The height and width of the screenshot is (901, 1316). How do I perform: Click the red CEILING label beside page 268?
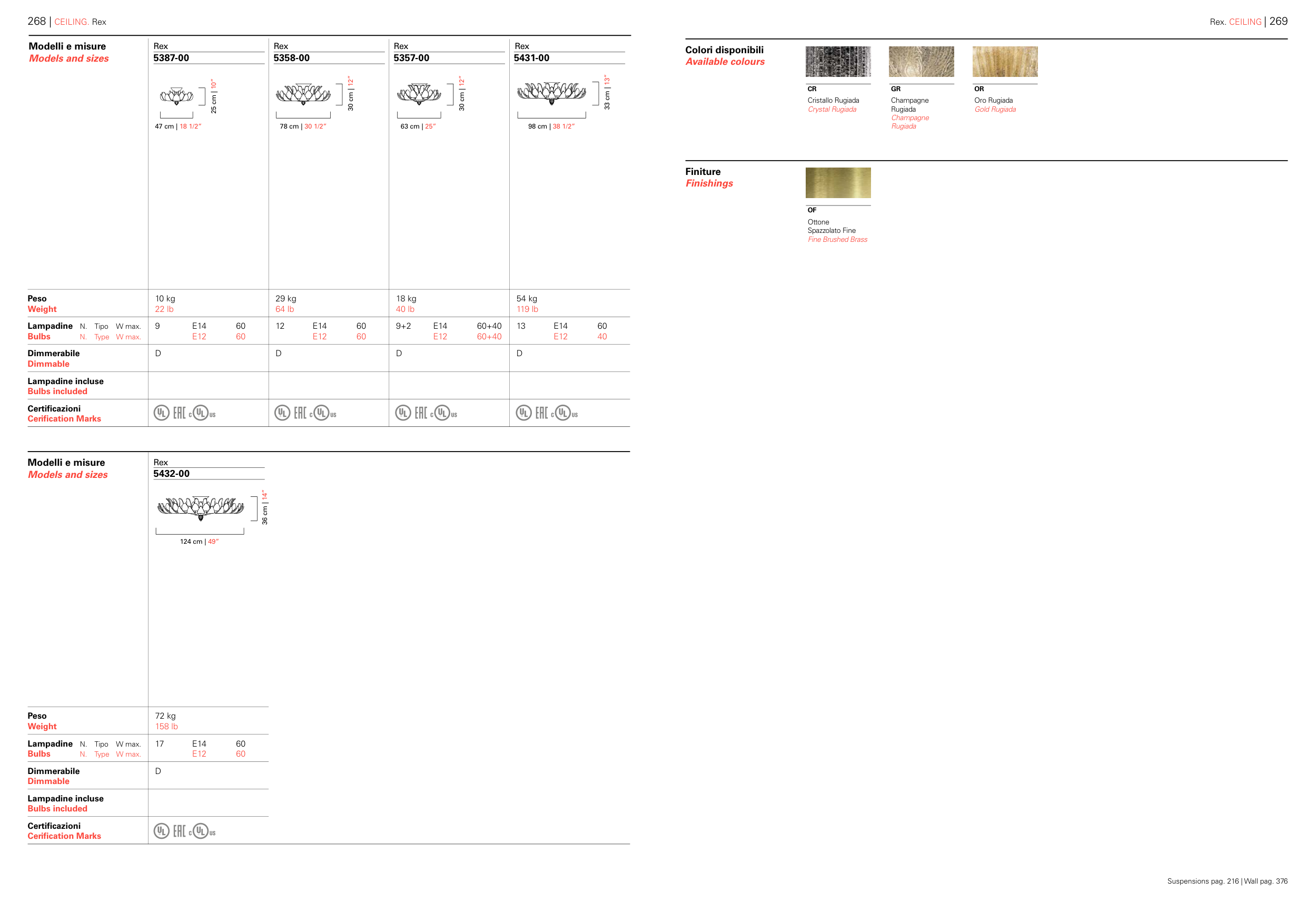71,22
